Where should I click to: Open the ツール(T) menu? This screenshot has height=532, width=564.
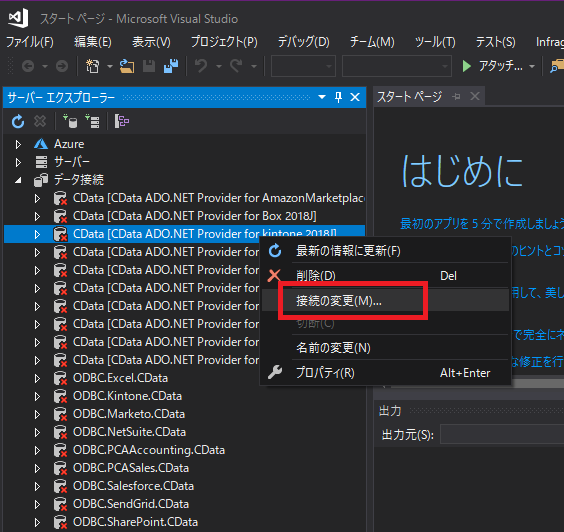point(435,42)
